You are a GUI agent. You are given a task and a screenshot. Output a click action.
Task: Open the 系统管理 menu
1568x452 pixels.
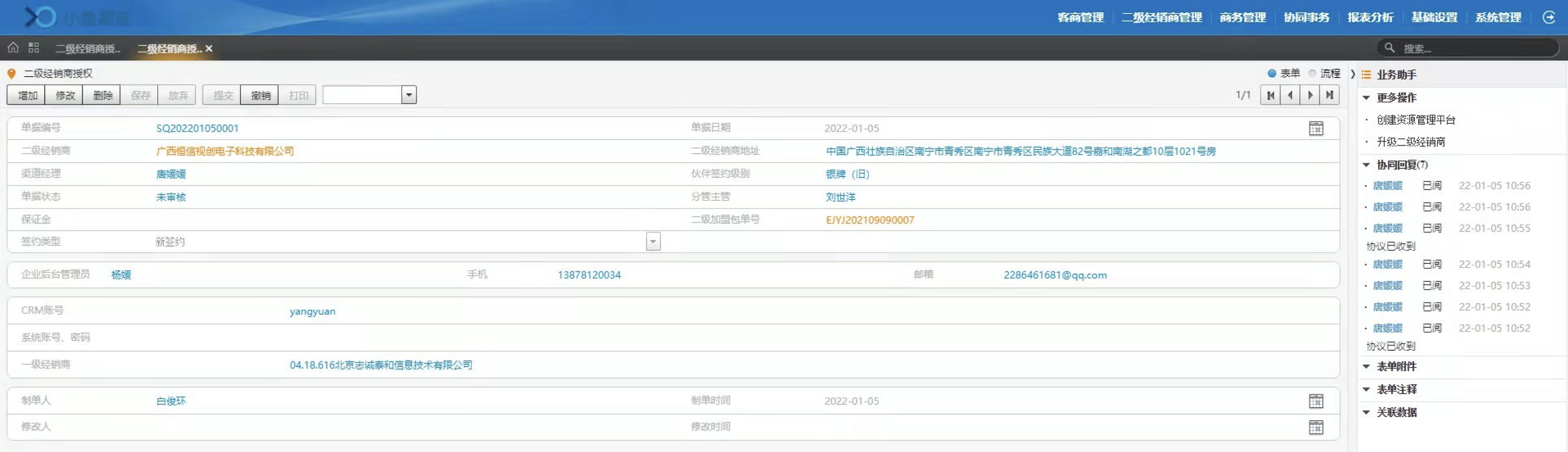tap(1498, 17)
